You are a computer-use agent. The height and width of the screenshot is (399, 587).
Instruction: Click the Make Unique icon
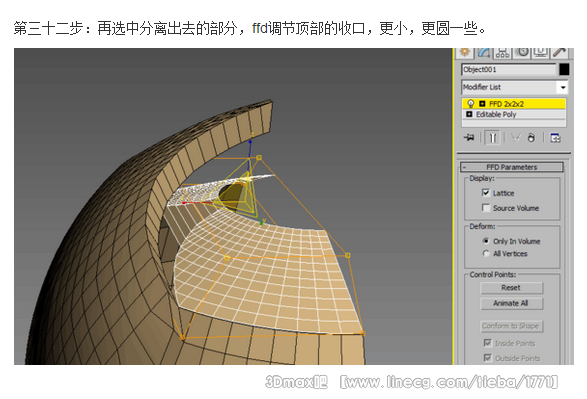point(516,138)
